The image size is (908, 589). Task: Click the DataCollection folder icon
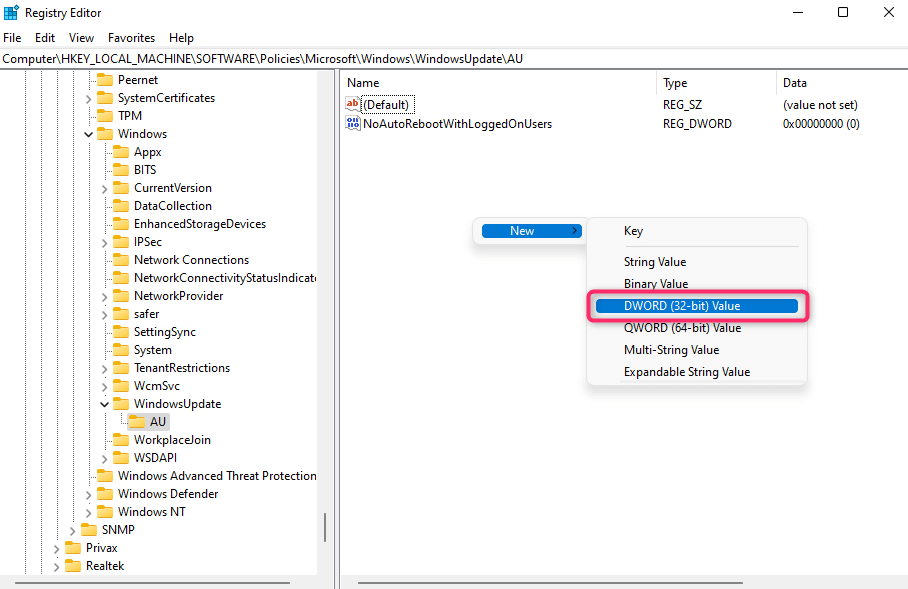pos(121,206)
